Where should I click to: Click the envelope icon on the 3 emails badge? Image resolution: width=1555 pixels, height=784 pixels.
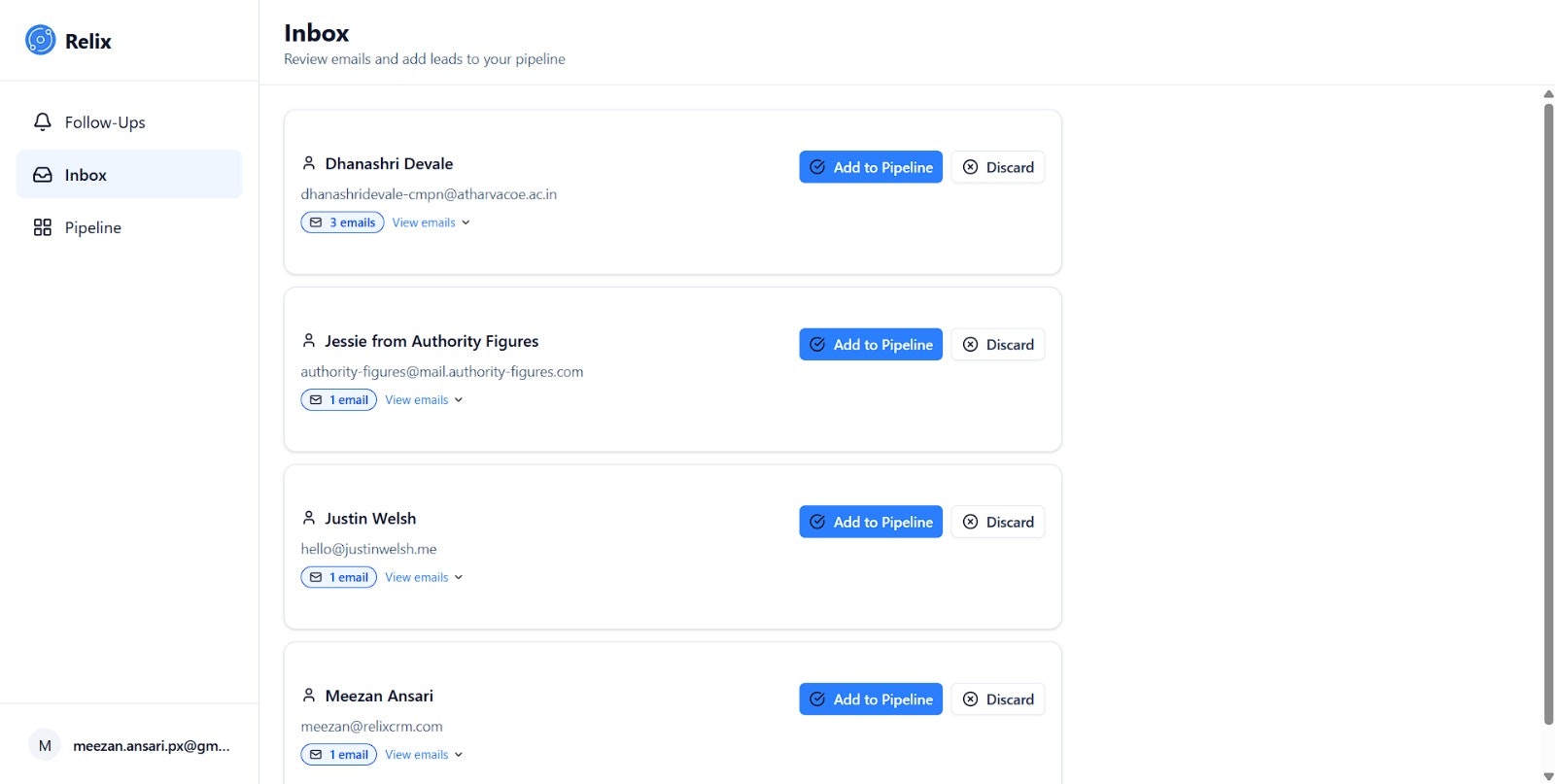[316, 222]
